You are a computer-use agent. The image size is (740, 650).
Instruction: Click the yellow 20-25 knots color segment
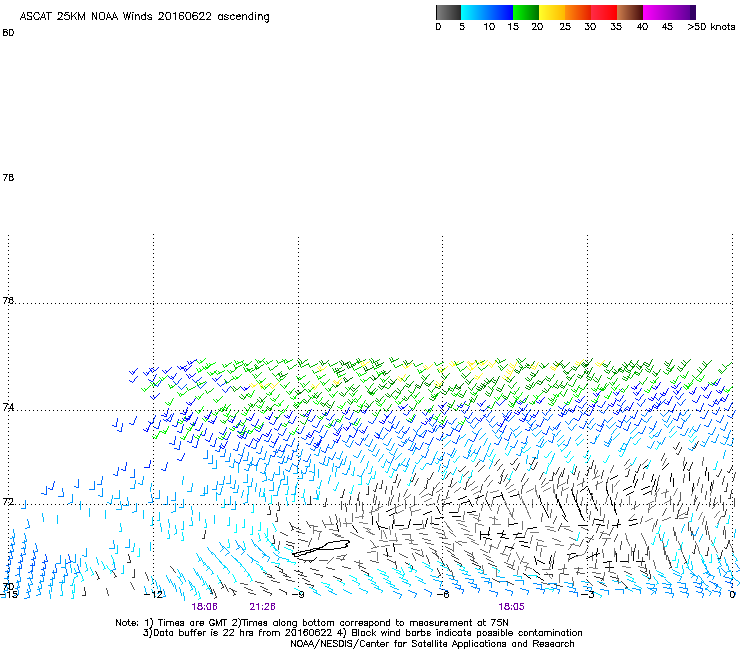tap(552, 12)
